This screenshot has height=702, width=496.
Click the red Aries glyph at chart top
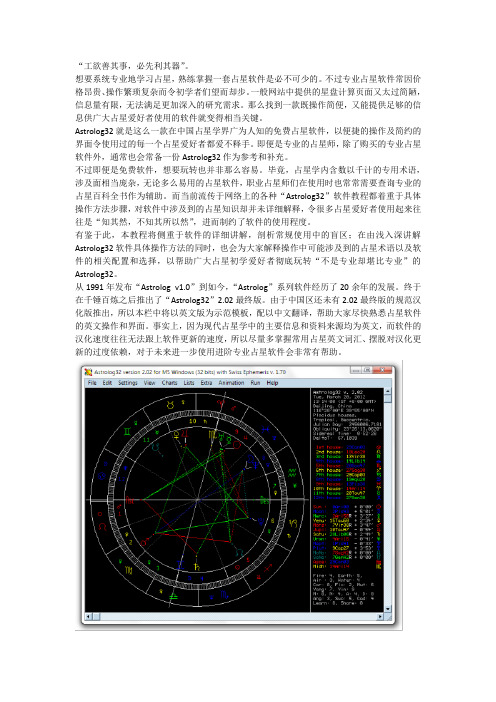coord(221,402)
